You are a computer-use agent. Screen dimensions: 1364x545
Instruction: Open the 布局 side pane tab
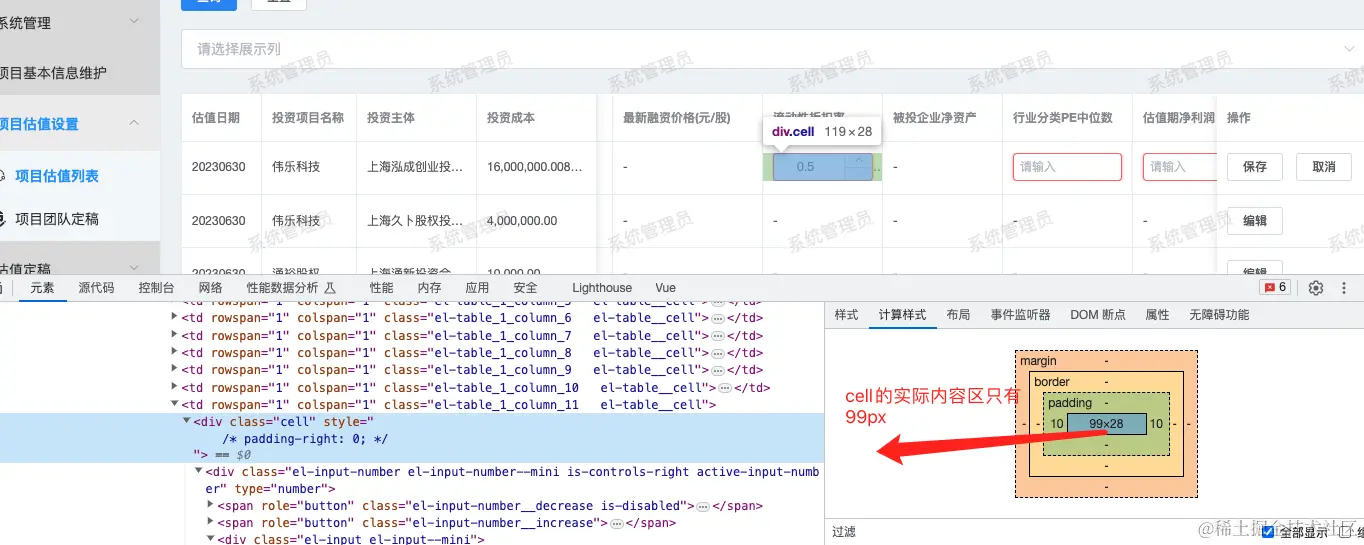pyautogui.click(x=958, y=315)
